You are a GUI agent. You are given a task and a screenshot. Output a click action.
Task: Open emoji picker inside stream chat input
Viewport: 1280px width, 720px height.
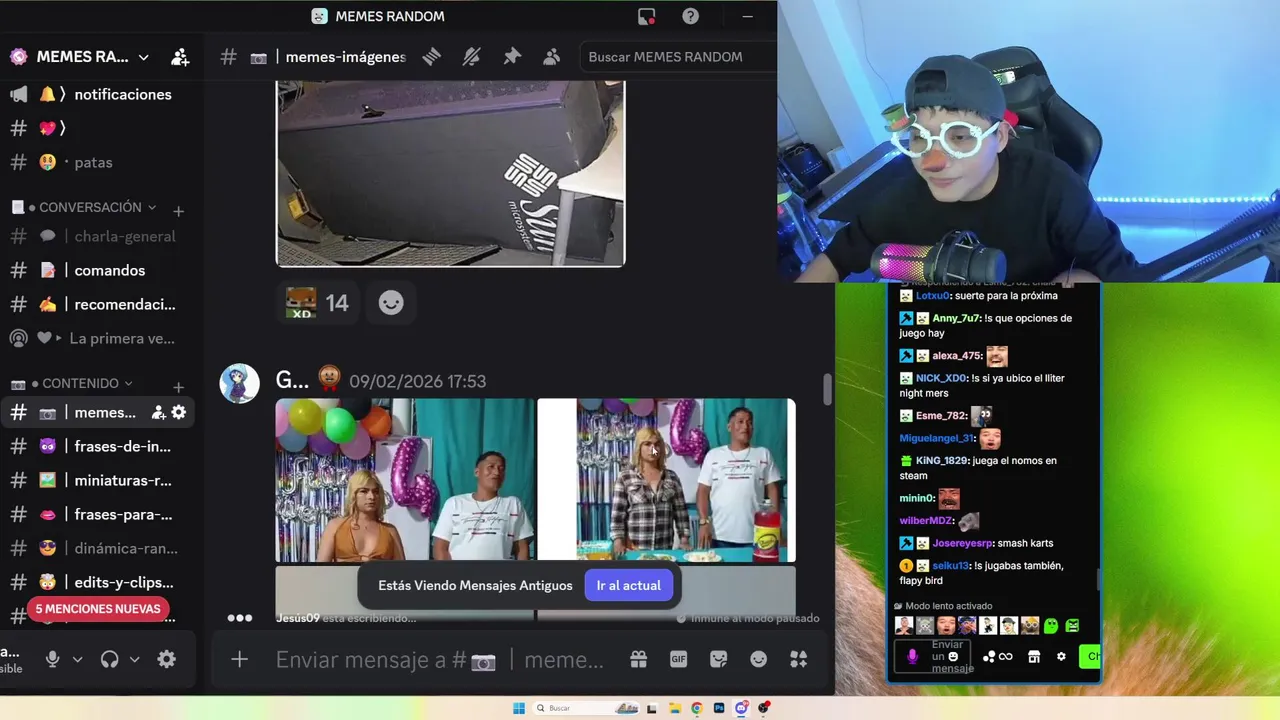point(953,656)
